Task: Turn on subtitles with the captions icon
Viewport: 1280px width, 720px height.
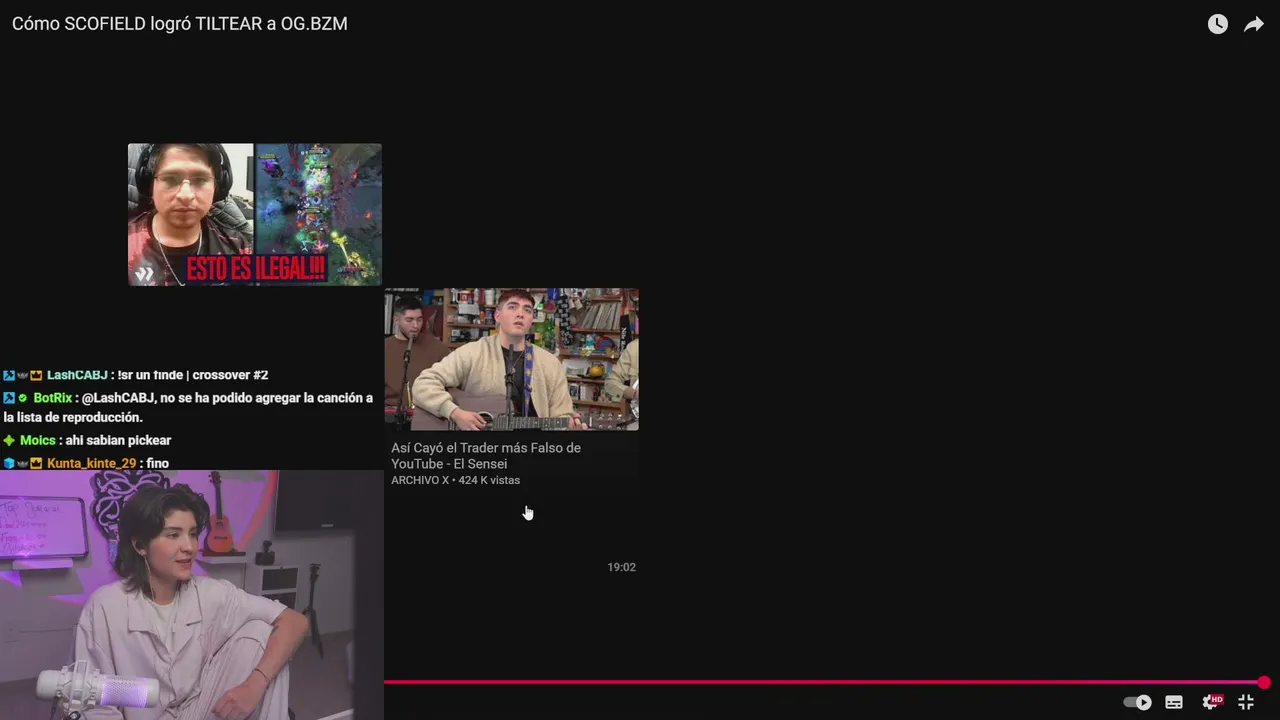Action: pos(1174,702)
